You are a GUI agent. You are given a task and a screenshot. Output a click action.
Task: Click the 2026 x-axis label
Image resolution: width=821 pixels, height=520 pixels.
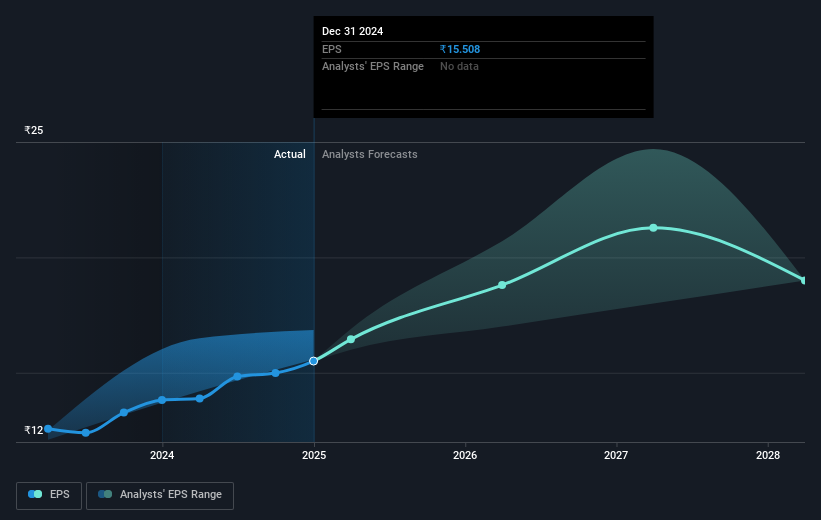point(465,455)
